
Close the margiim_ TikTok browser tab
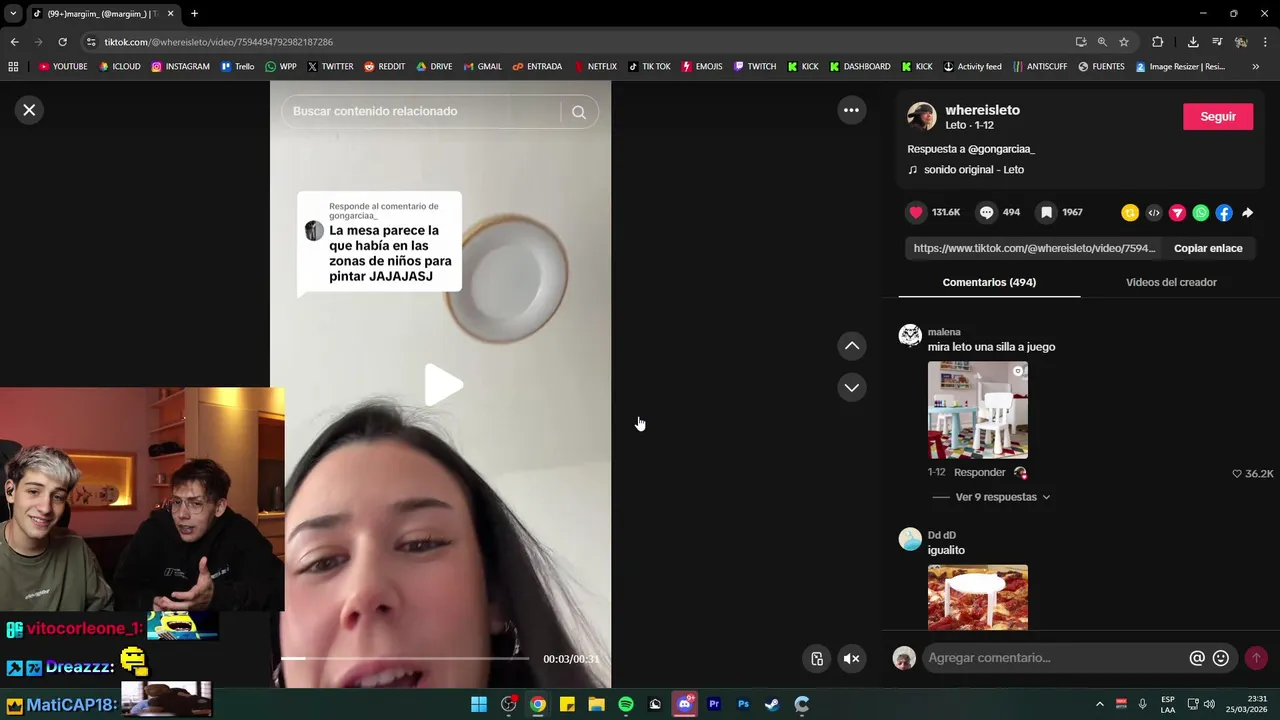coord(170,14)
